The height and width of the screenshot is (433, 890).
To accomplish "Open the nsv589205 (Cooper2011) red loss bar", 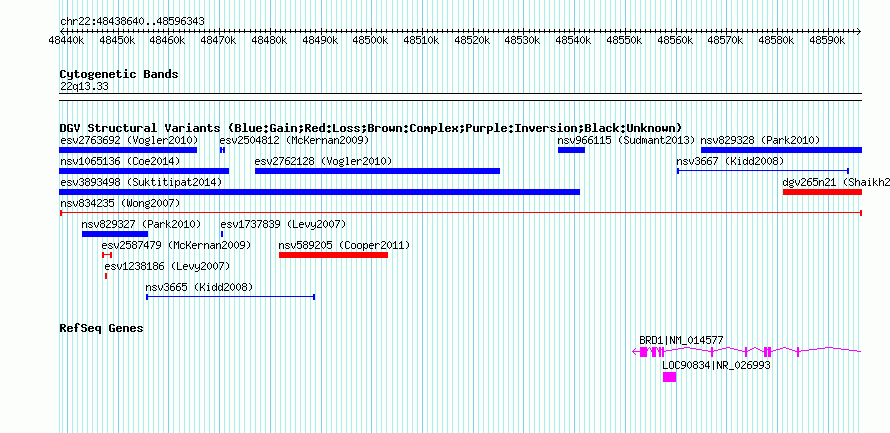I will pos(333,255).
